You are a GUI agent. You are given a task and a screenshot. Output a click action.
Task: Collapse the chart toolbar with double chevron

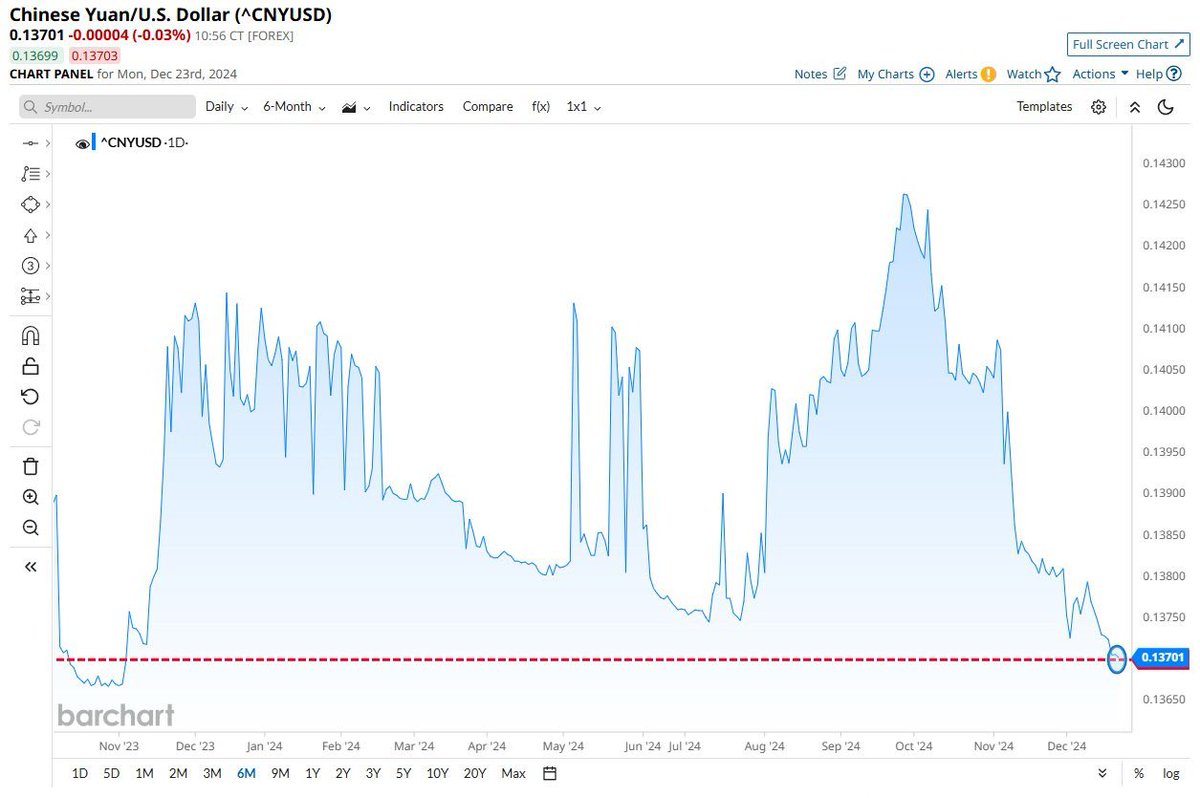coord(1134,107)
